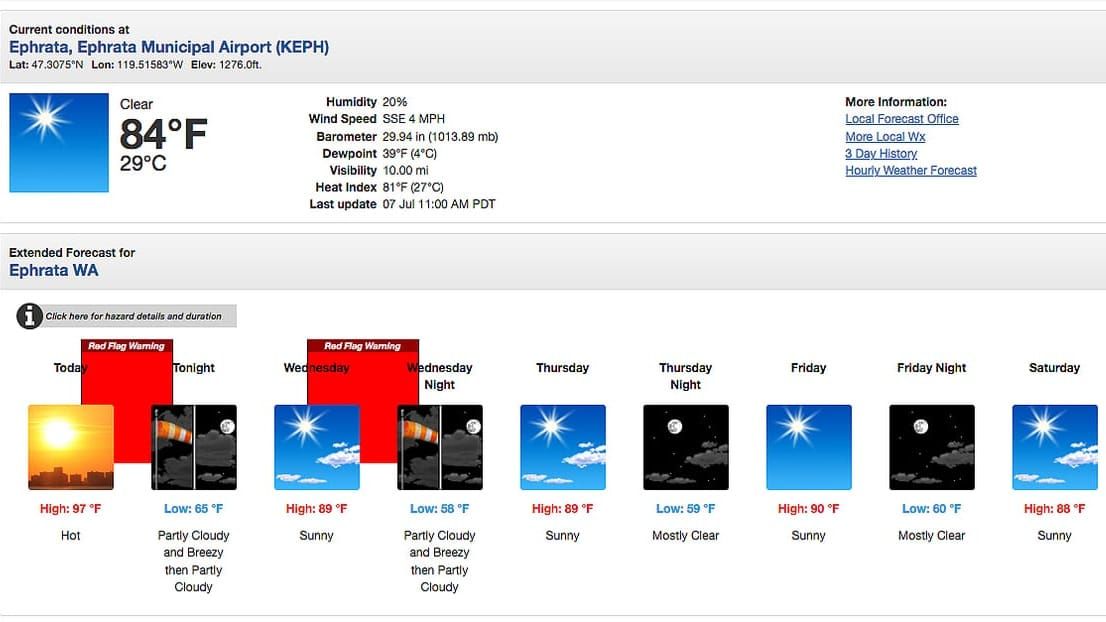1106x622 pixels.
Task: Click the Thursday Night 'Mostly Clear' description
Action: (686, 536)
